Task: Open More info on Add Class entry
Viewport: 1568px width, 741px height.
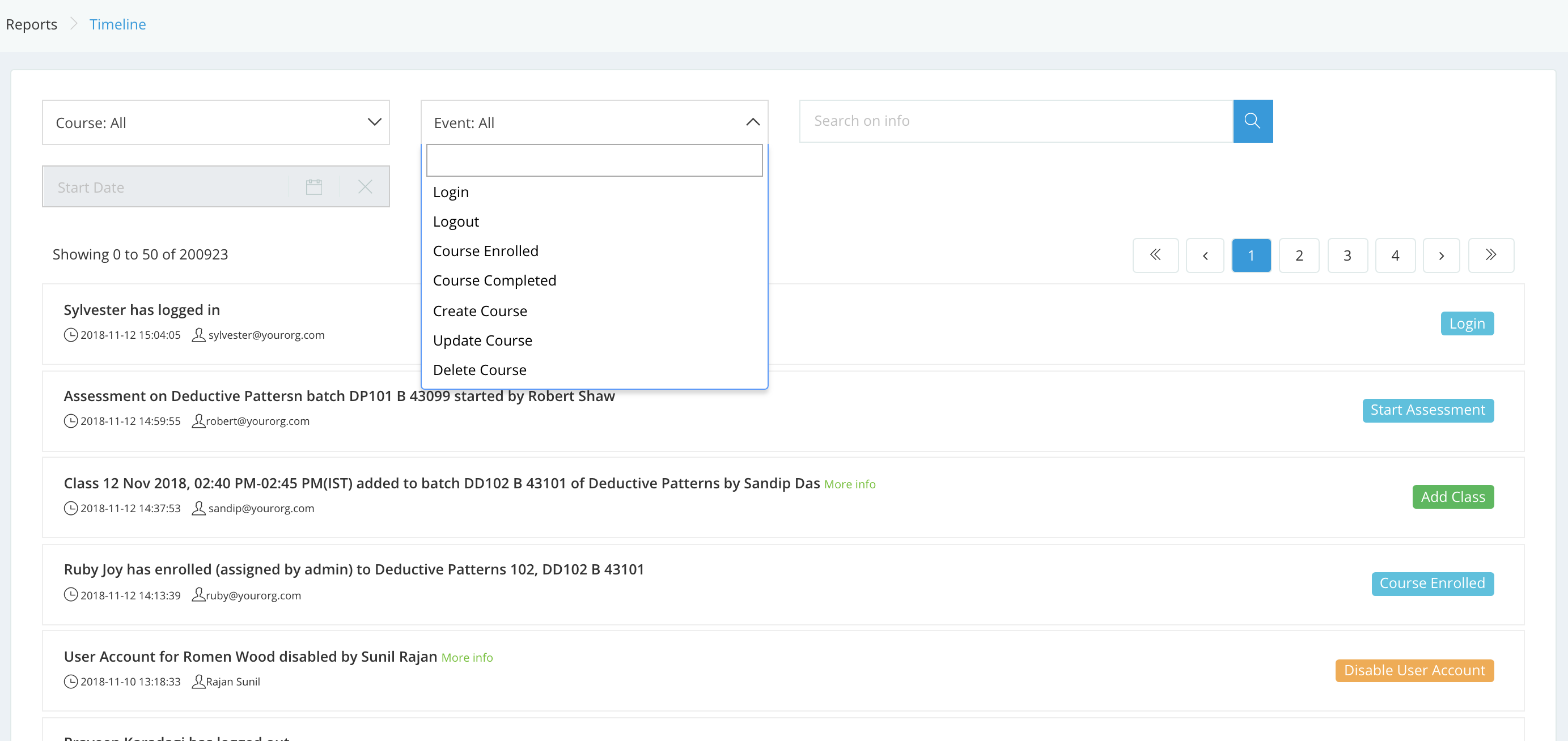Action: pyautogui.click(x=850, y=484)
